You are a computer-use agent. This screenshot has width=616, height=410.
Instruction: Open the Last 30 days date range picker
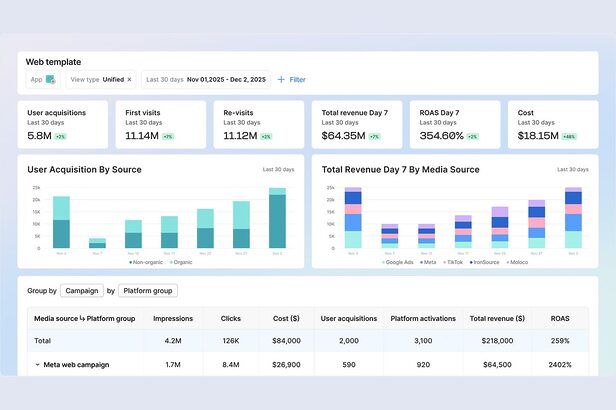point(206,79)
